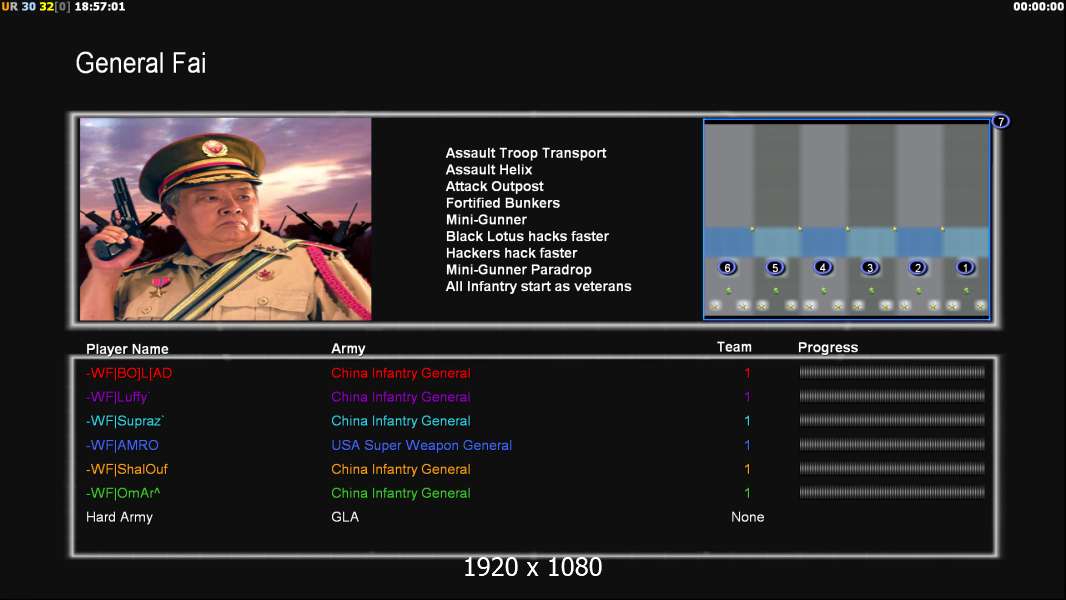The width and height of the screenshot is (1066, 600).
Task: Click "USA Super Weapon General" army entry
Action: pos(422,445)
